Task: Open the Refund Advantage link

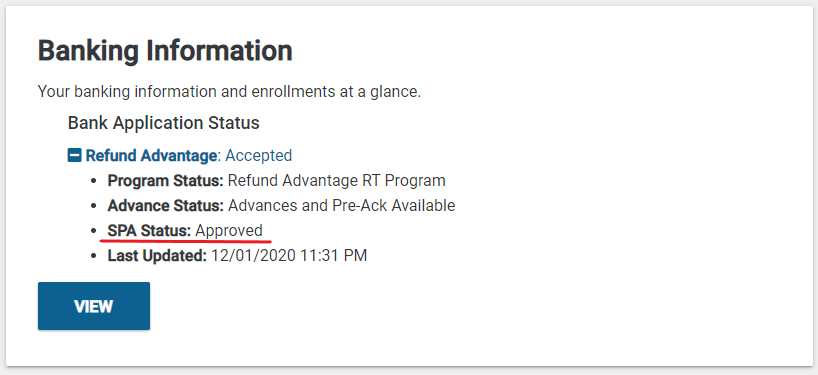Action: click(x=151, y=155)
